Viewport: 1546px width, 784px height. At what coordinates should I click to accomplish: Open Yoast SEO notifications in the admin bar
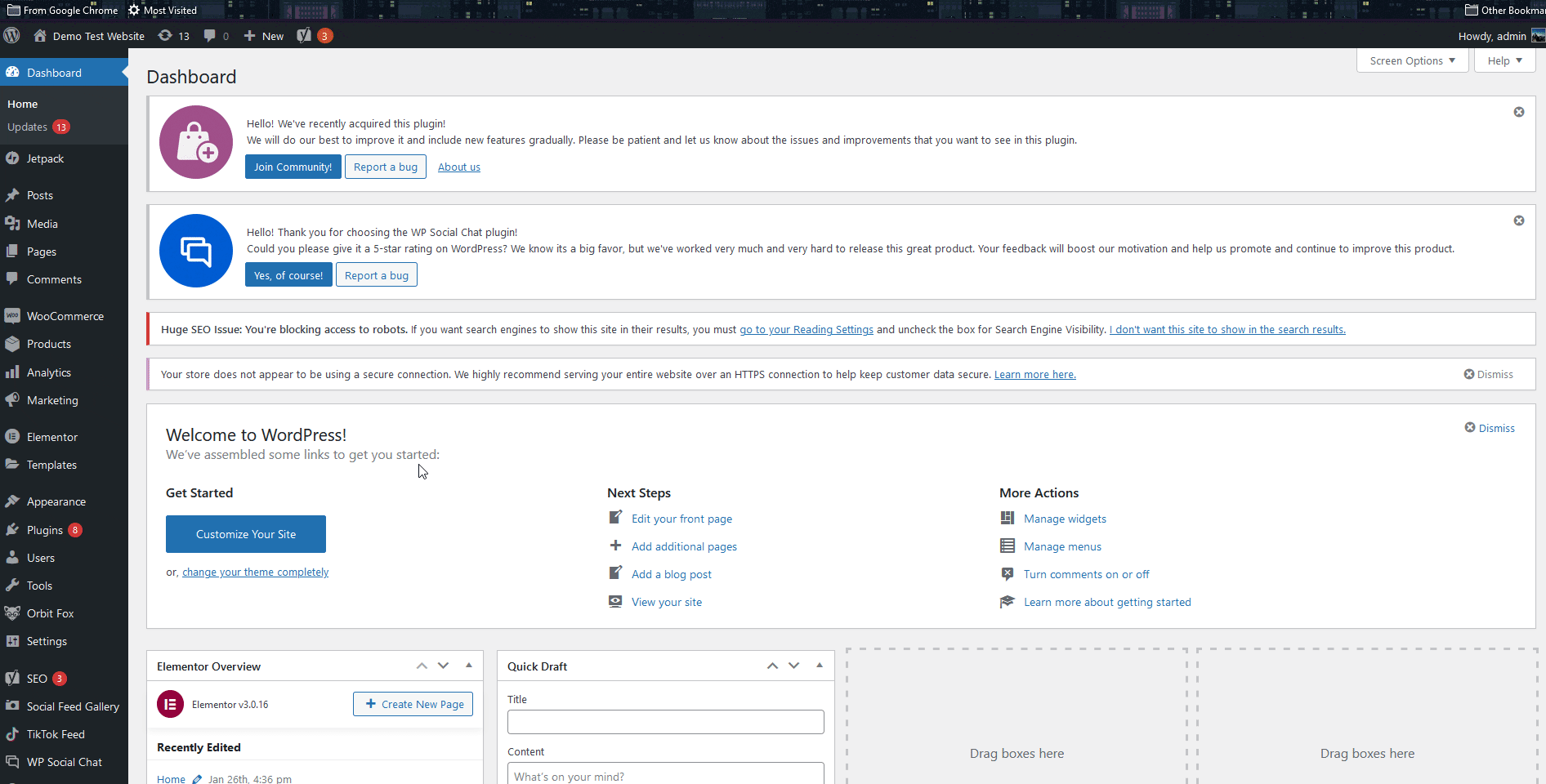[314, 36]
